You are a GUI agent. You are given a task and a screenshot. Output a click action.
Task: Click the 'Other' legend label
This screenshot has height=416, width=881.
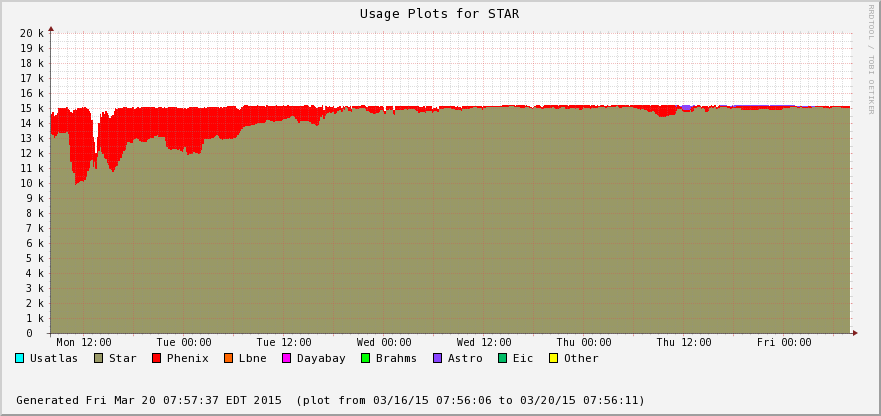pyautogui.click(x=581, y=358)
